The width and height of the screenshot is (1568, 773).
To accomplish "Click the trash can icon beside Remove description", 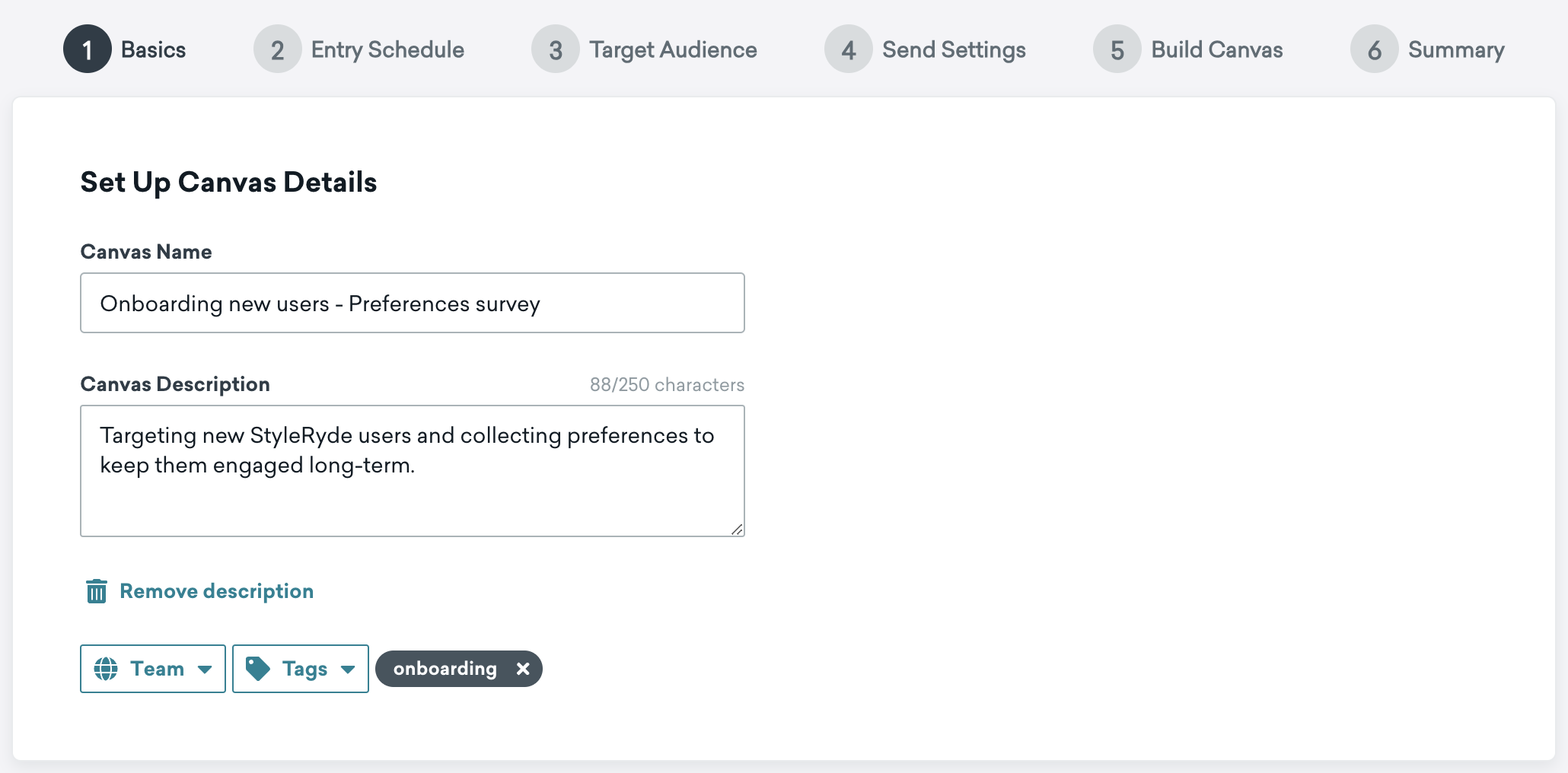I will point(97,591).
